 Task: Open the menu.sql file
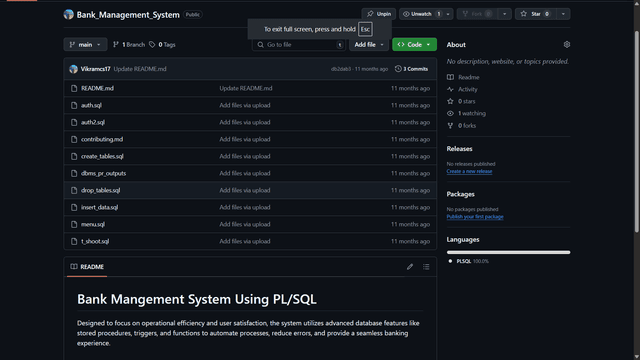click(x=93, y=224)
